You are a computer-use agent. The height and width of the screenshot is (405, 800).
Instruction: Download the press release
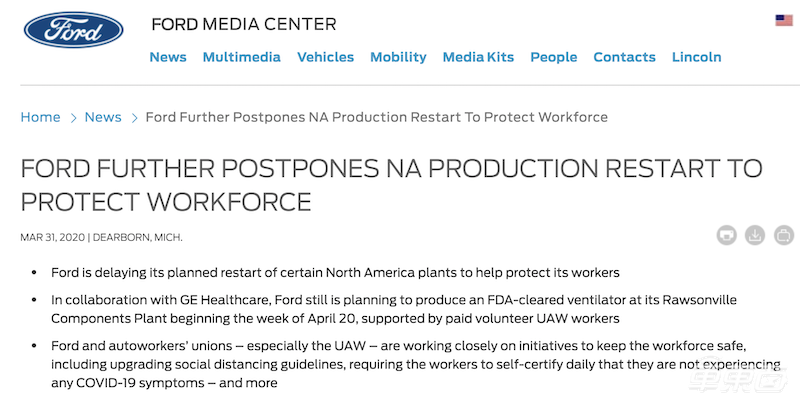[756, 236]
